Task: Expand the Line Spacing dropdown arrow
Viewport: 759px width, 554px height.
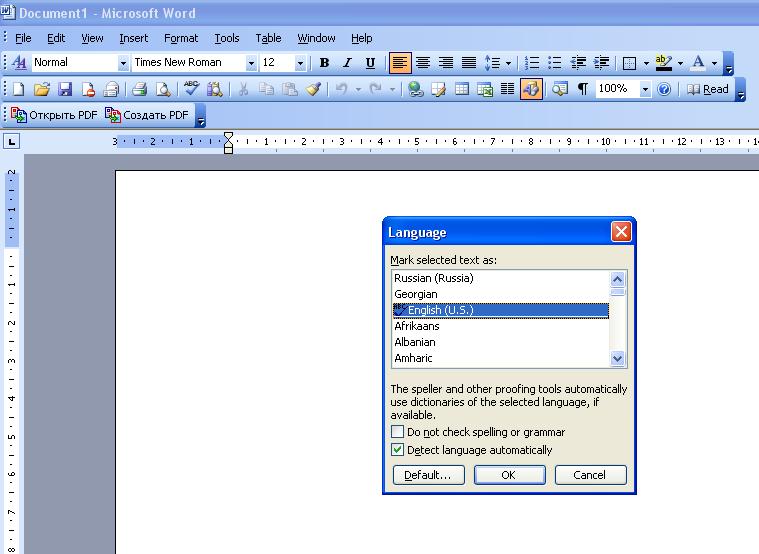Action: 508,63
